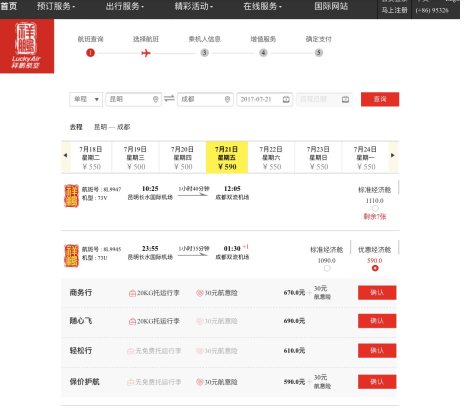Expand 预订服务 menu
The image size is (464, 414).
point(56,6)
